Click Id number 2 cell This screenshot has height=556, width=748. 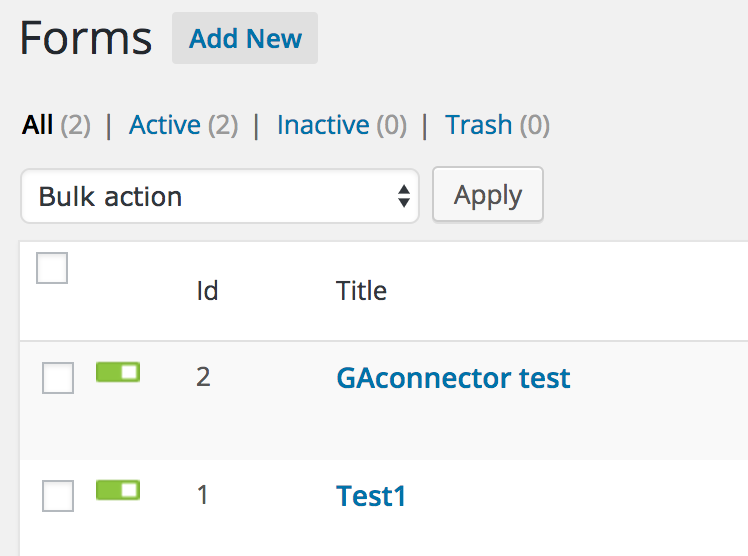click(203, 378)
